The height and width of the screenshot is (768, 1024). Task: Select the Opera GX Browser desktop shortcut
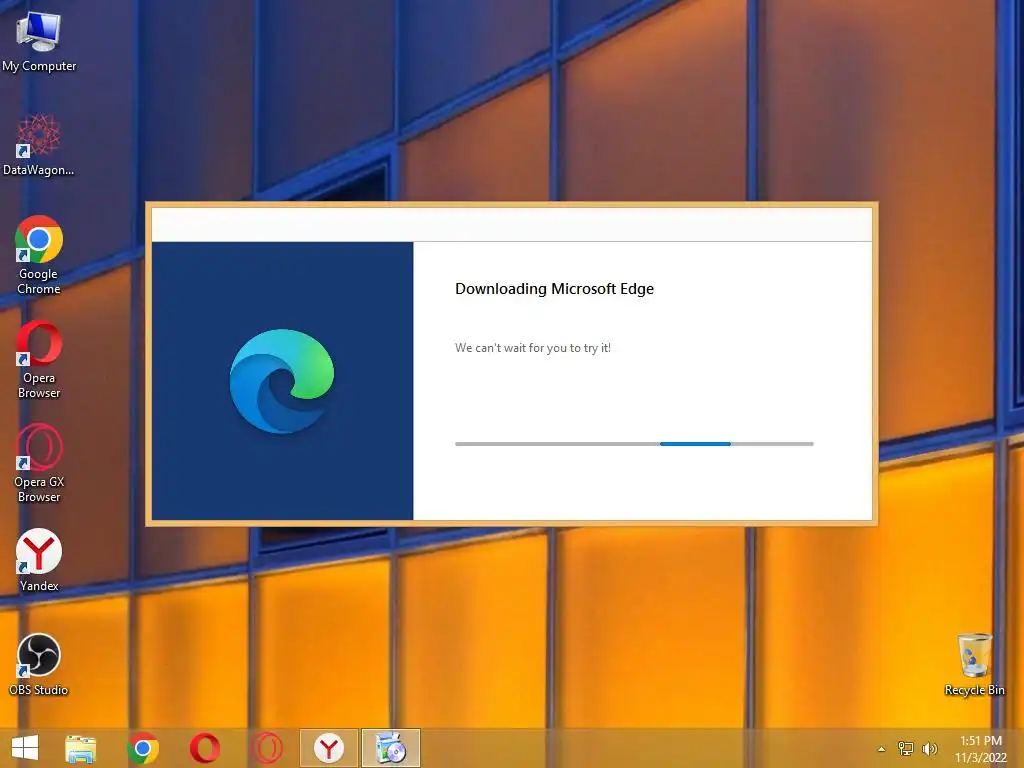39,463
